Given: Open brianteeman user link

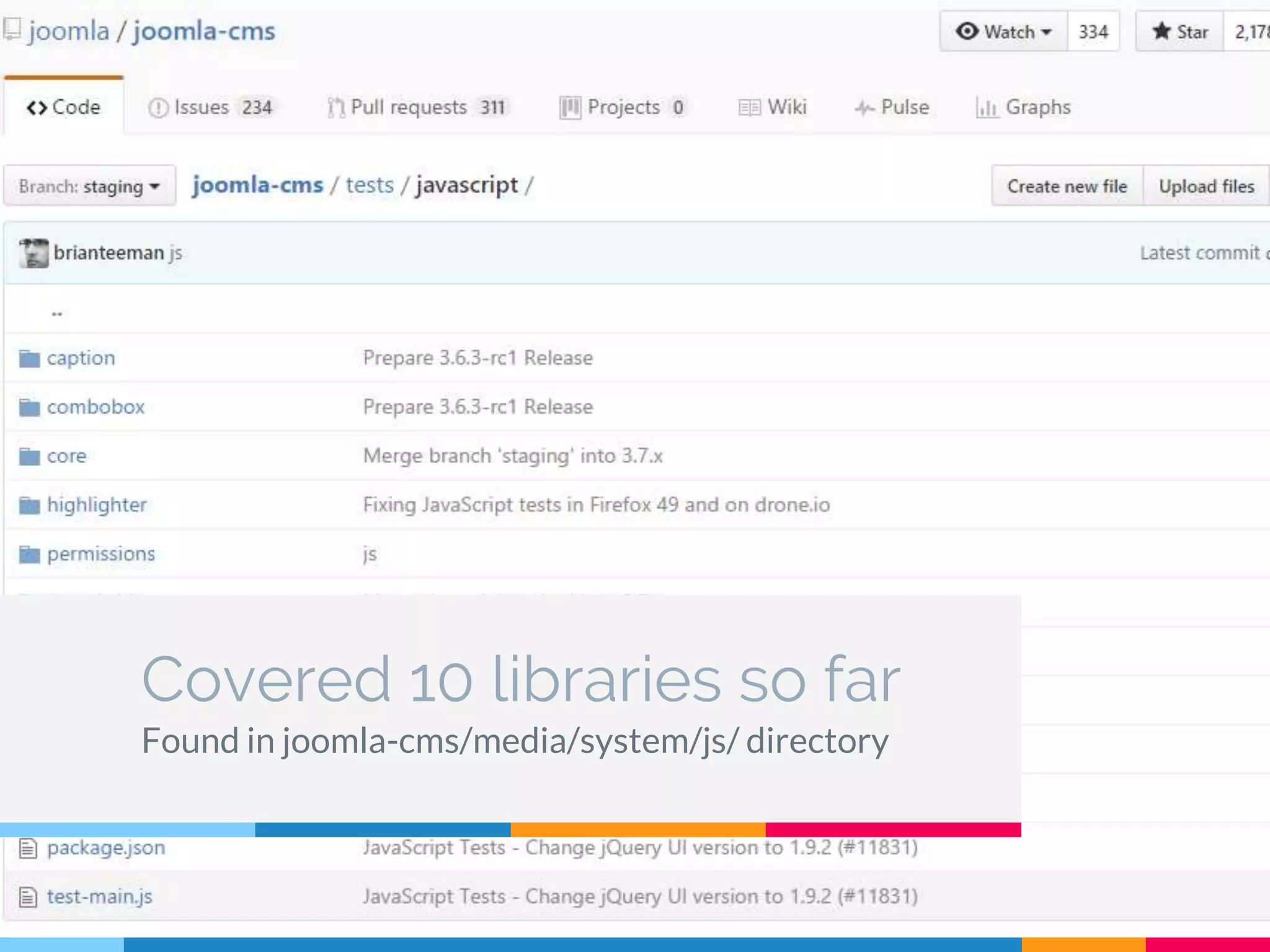Looking at the screenshot, I should [x=109, y=253].
